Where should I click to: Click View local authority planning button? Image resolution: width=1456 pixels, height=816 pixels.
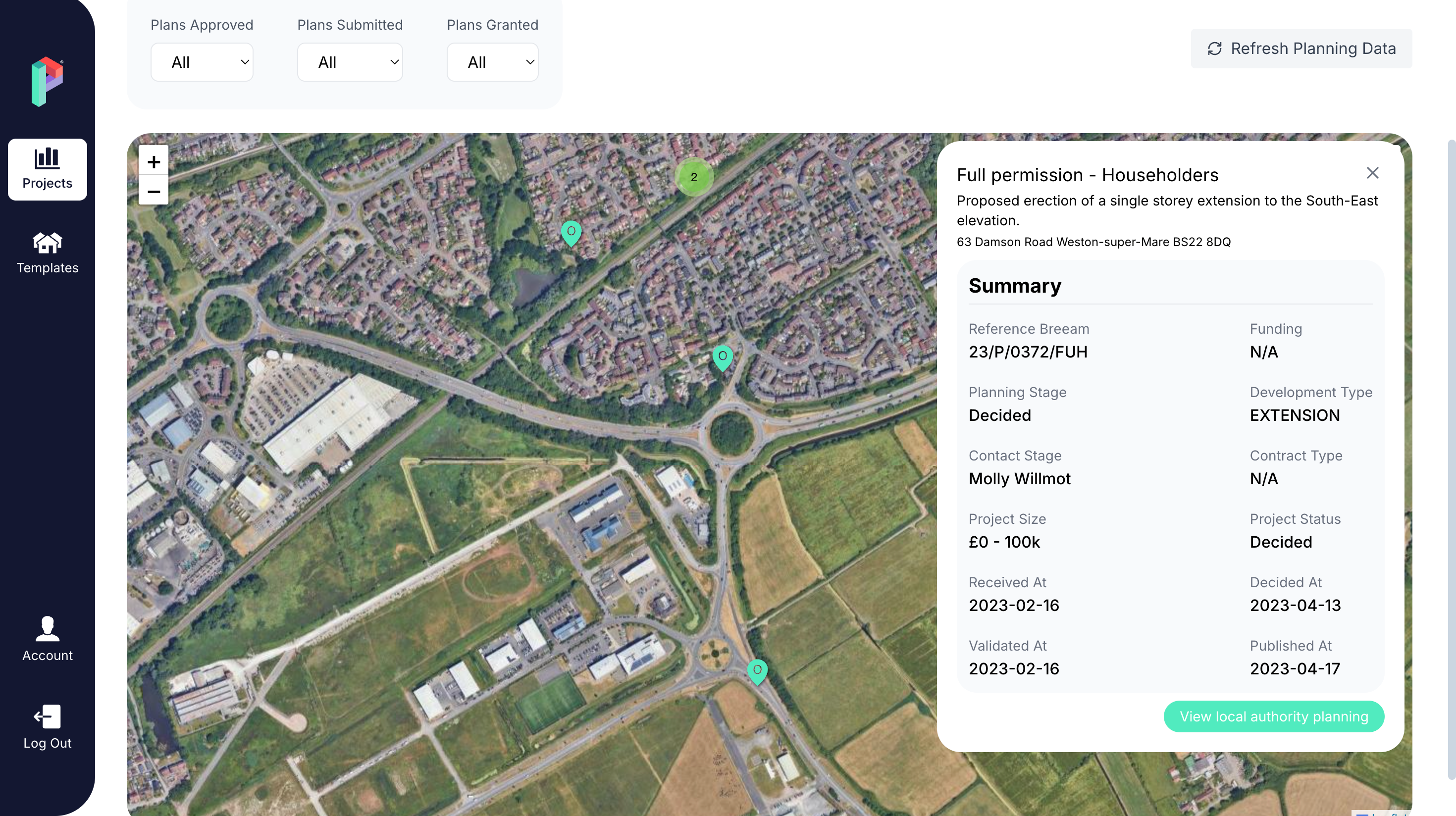pyautogui.click(x=1273, y=716)
